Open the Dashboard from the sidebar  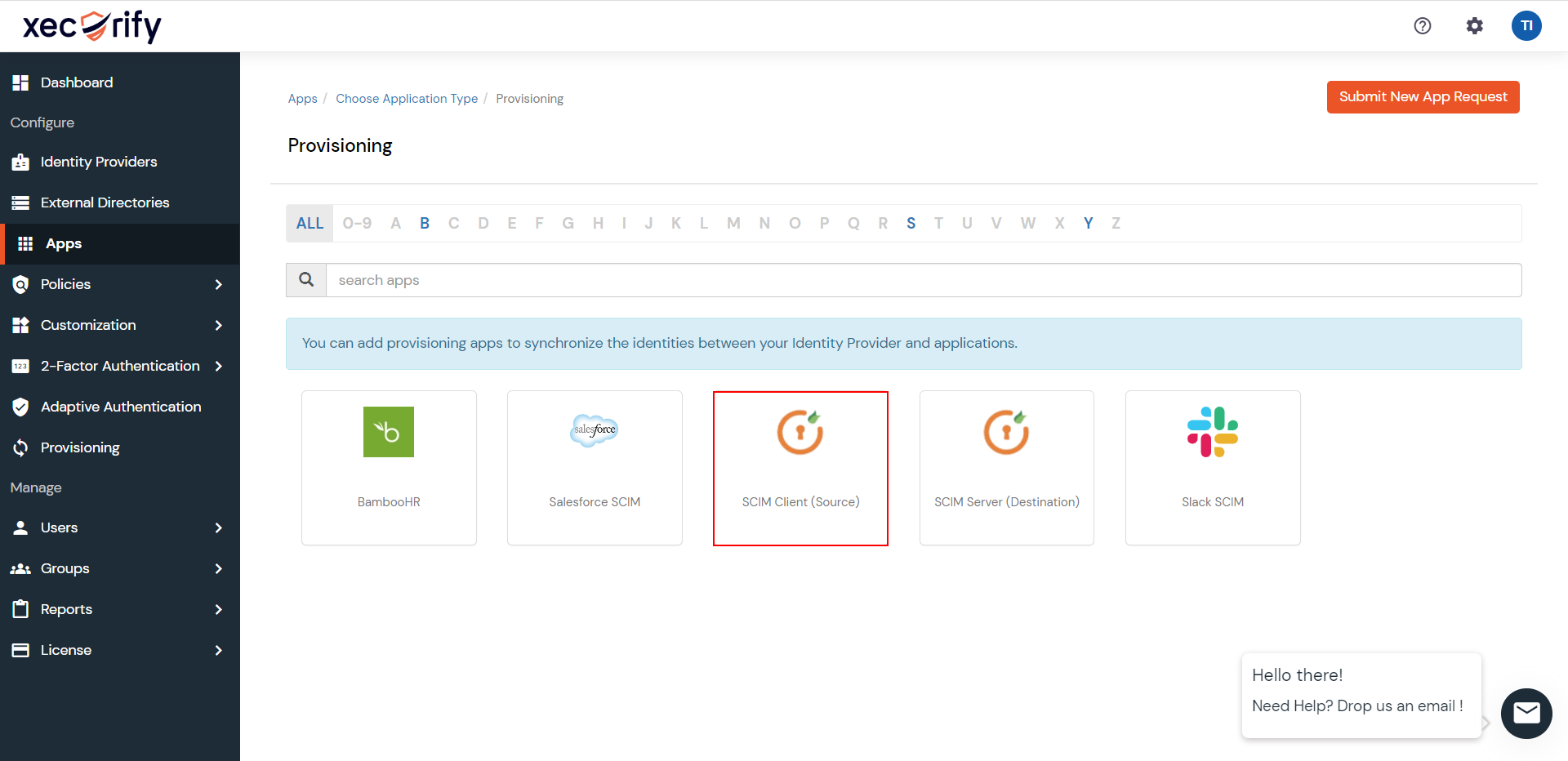tap(77, 82)
